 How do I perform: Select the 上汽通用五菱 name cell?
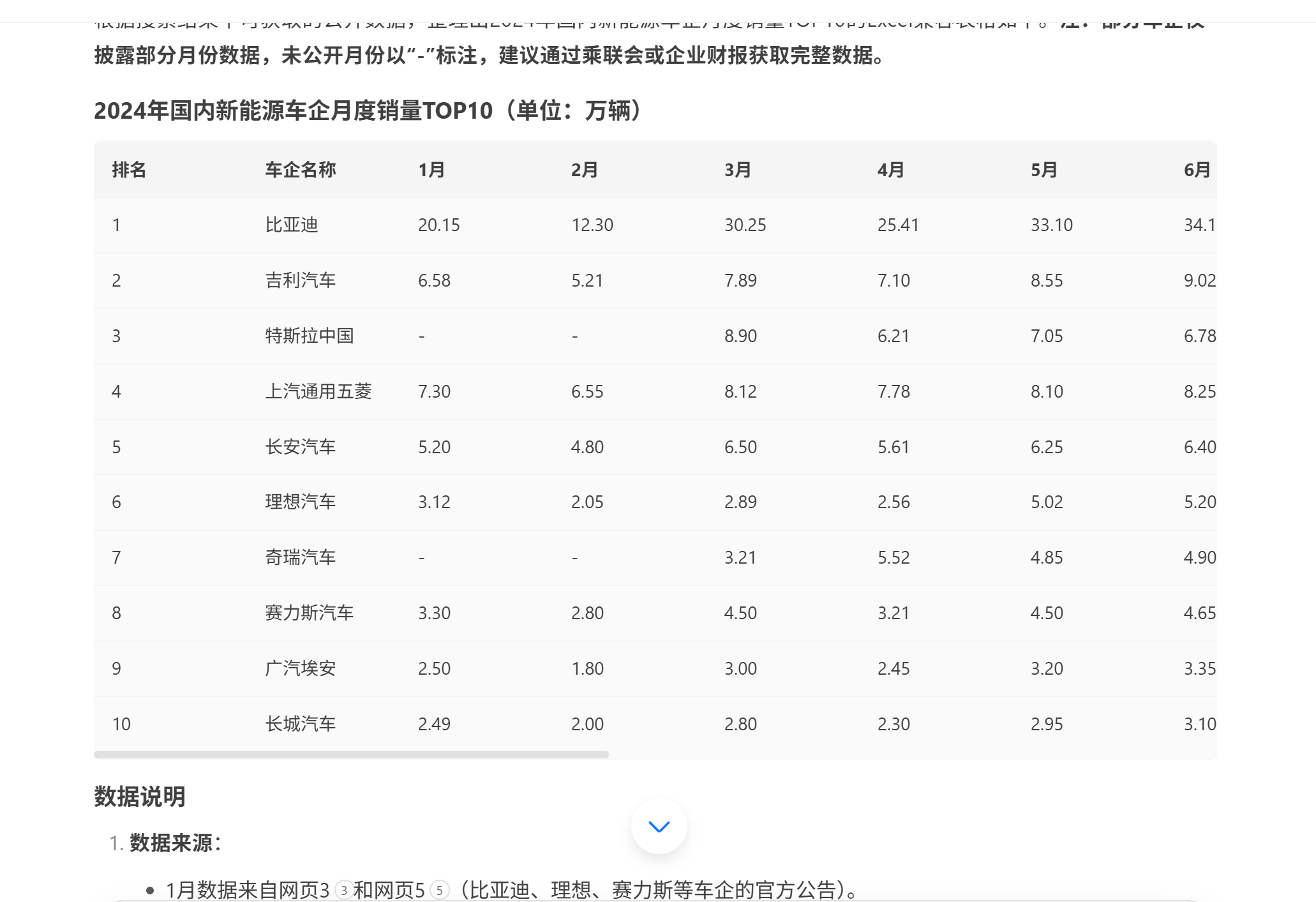[318, 391]
